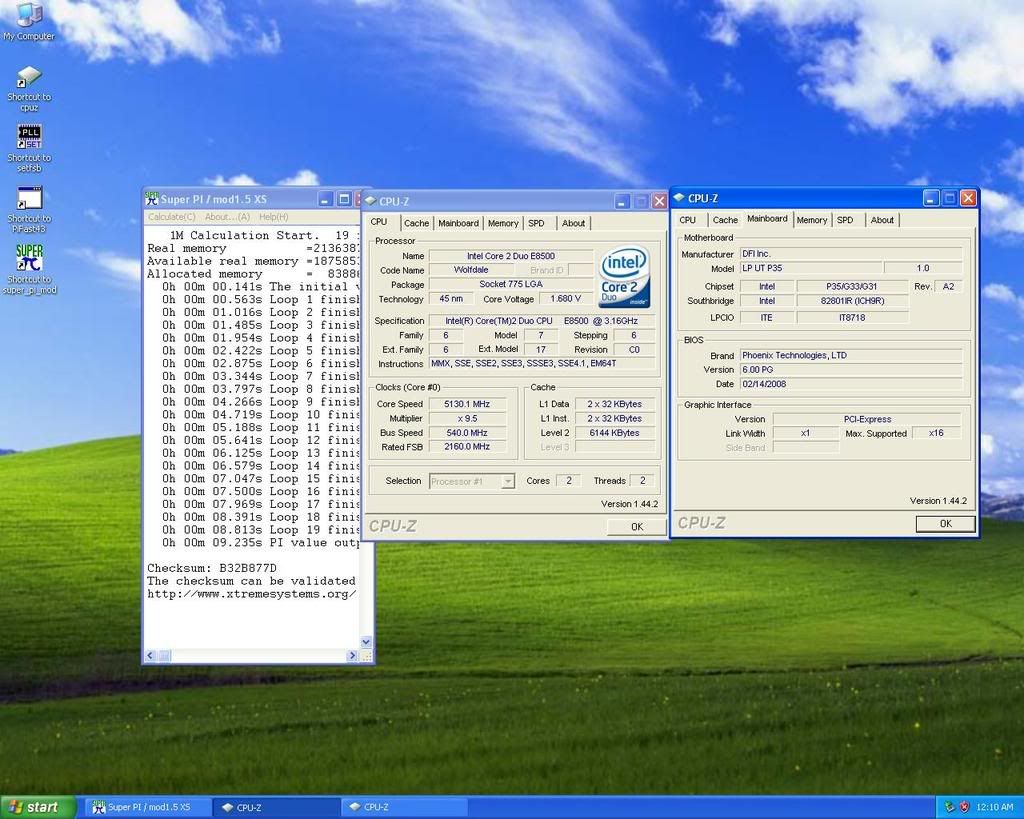Switch to About tab in right CPU-Z
Viewport: 1024px width, 819px height.
[x=882, y=220]
